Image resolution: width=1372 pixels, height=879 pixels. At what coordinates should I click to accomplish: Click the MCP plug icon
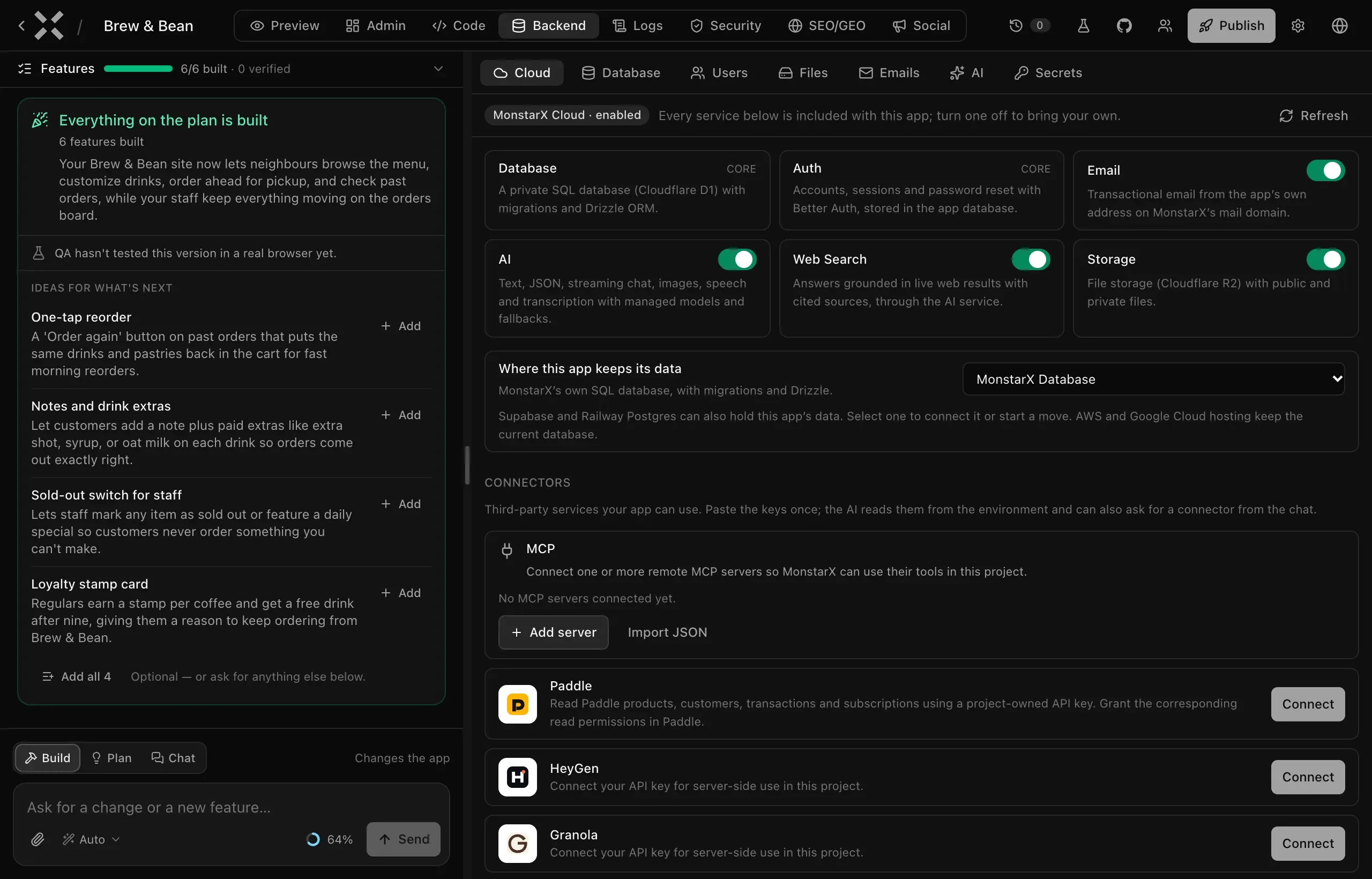pyautogui.click(x=506, y=550)
